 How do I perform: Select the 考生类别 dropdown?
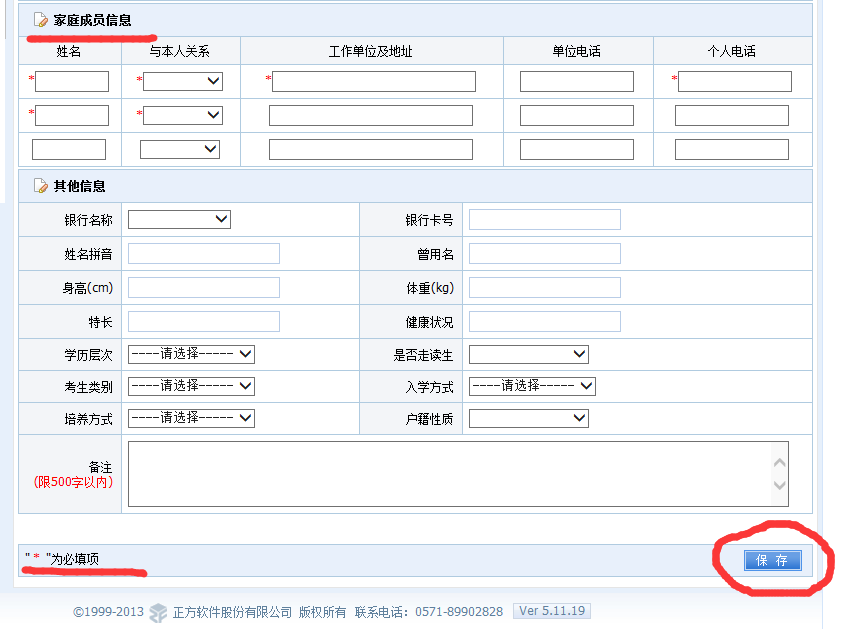(x=191, y=386)
